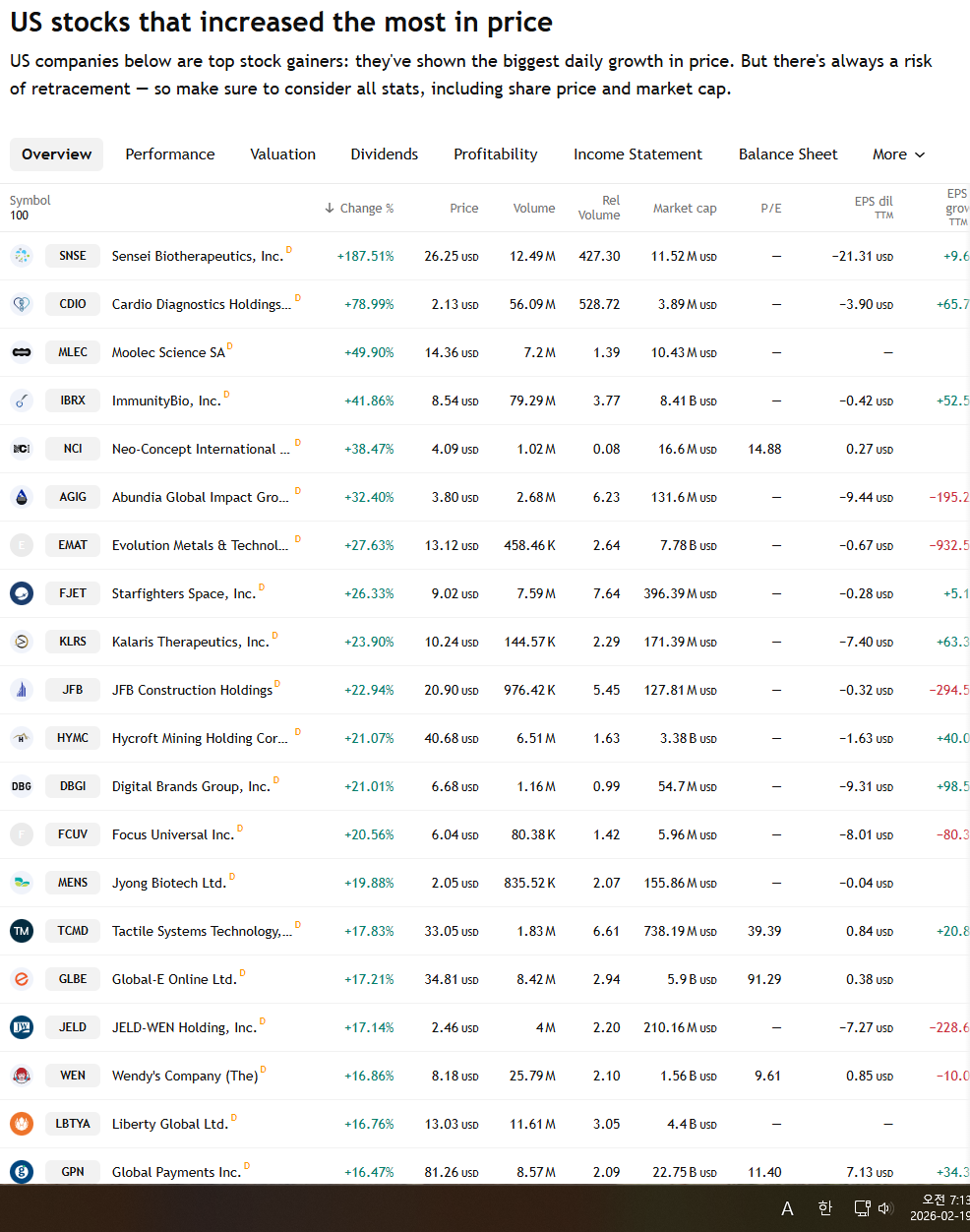Open the IBRX ticker link
The image size is (970, 1232).
tap(73, 400)
